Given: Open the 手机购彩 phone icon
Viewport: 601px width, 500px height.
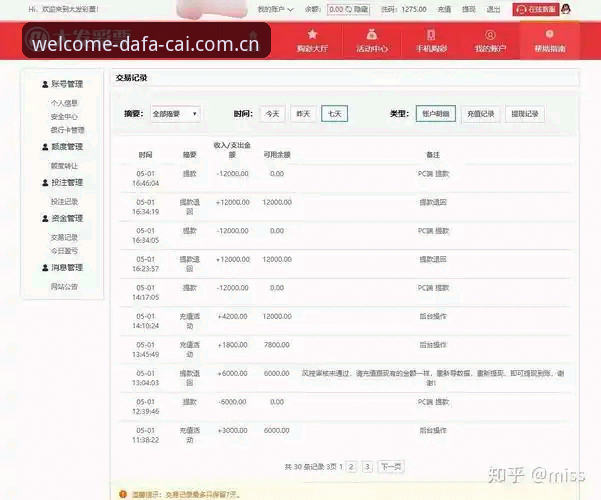Looking at the screenshot, I should pos(431,35).
